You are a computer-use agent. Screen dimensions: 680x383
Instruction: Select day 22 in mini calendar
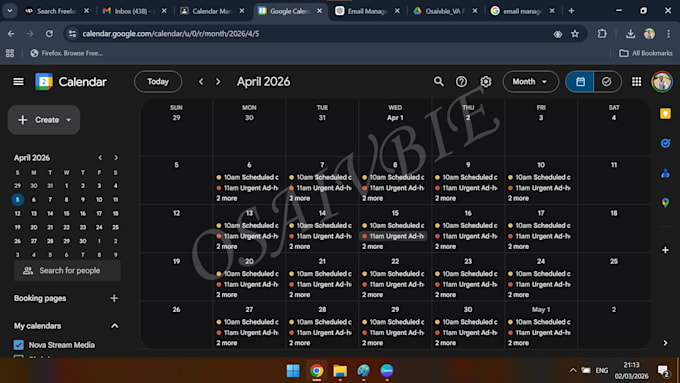point(66,227)
